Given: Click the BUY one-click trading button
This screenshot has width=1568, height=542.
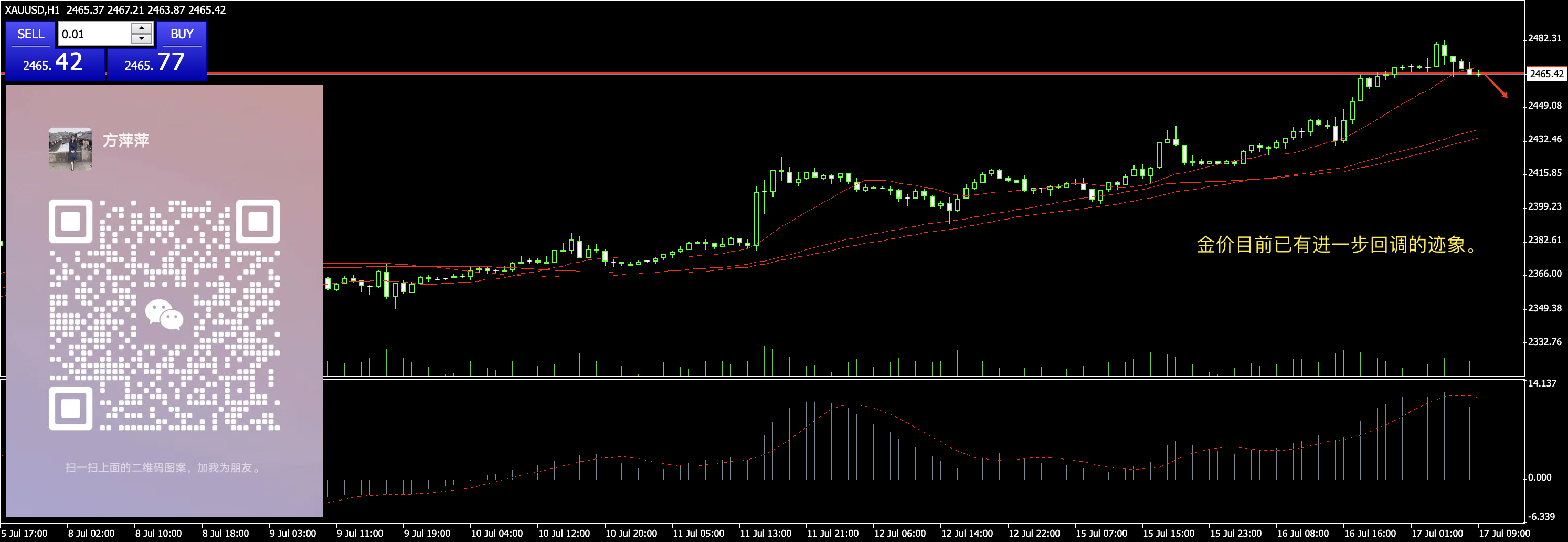Looking at the screenshot, I should 182,34.
